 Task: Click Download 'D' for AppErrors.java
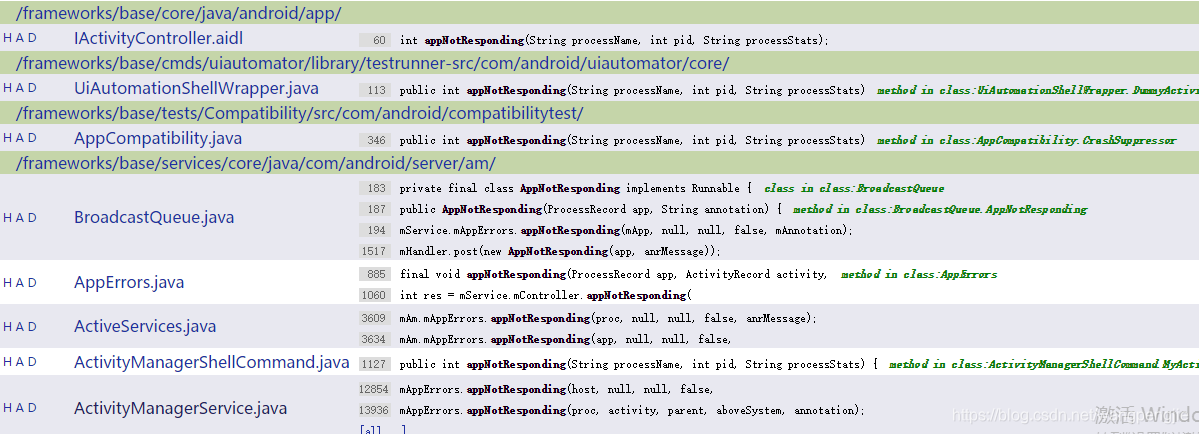tap(32, 282)
